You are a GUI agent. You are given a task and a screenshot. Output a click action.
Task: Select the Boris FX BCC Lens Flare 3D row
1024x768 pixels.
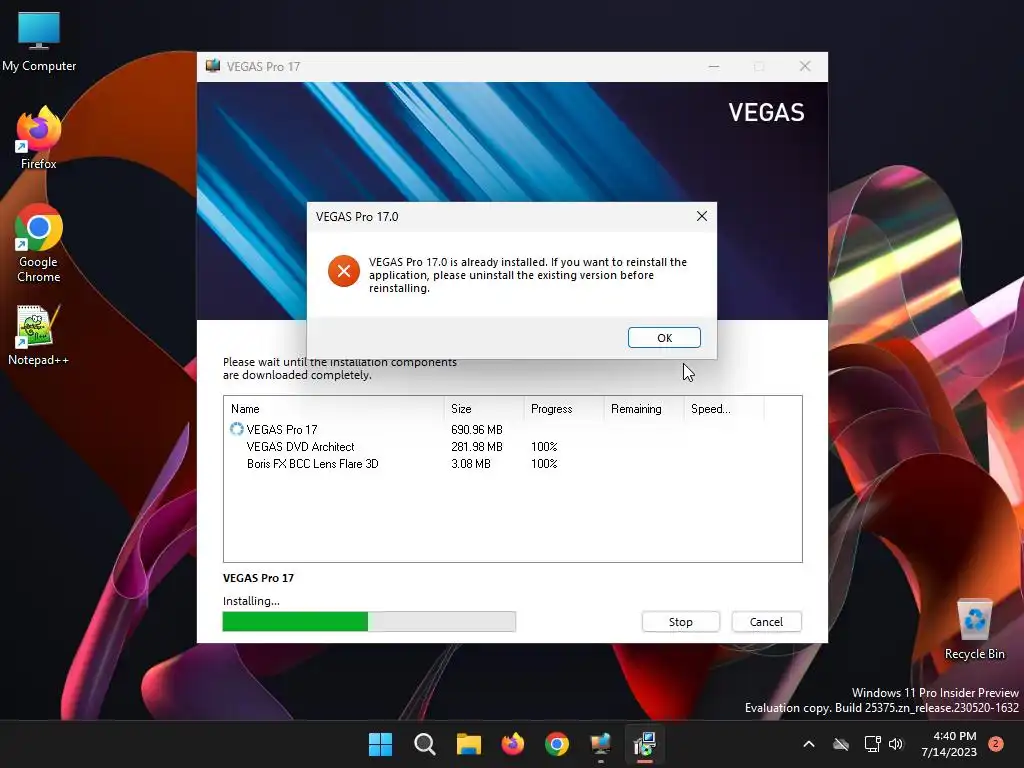[x=513, y=464]
